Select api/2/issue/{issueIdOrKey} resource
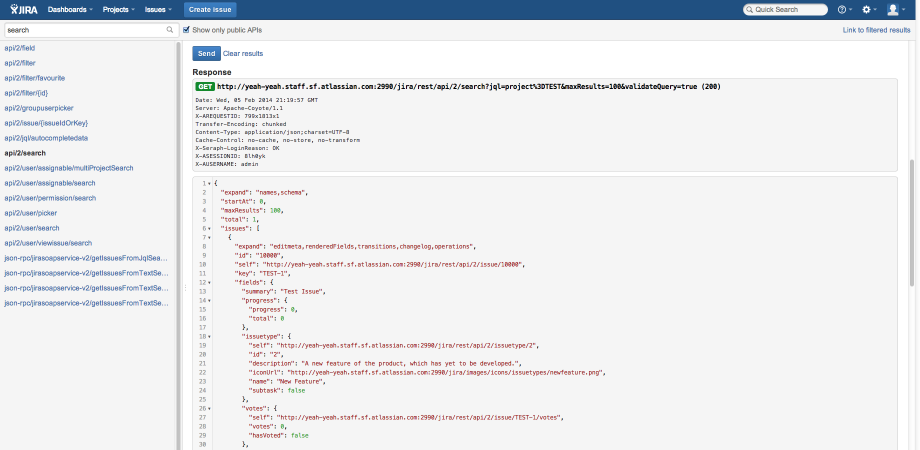The image size is (920, 450). tap(46, 123)
